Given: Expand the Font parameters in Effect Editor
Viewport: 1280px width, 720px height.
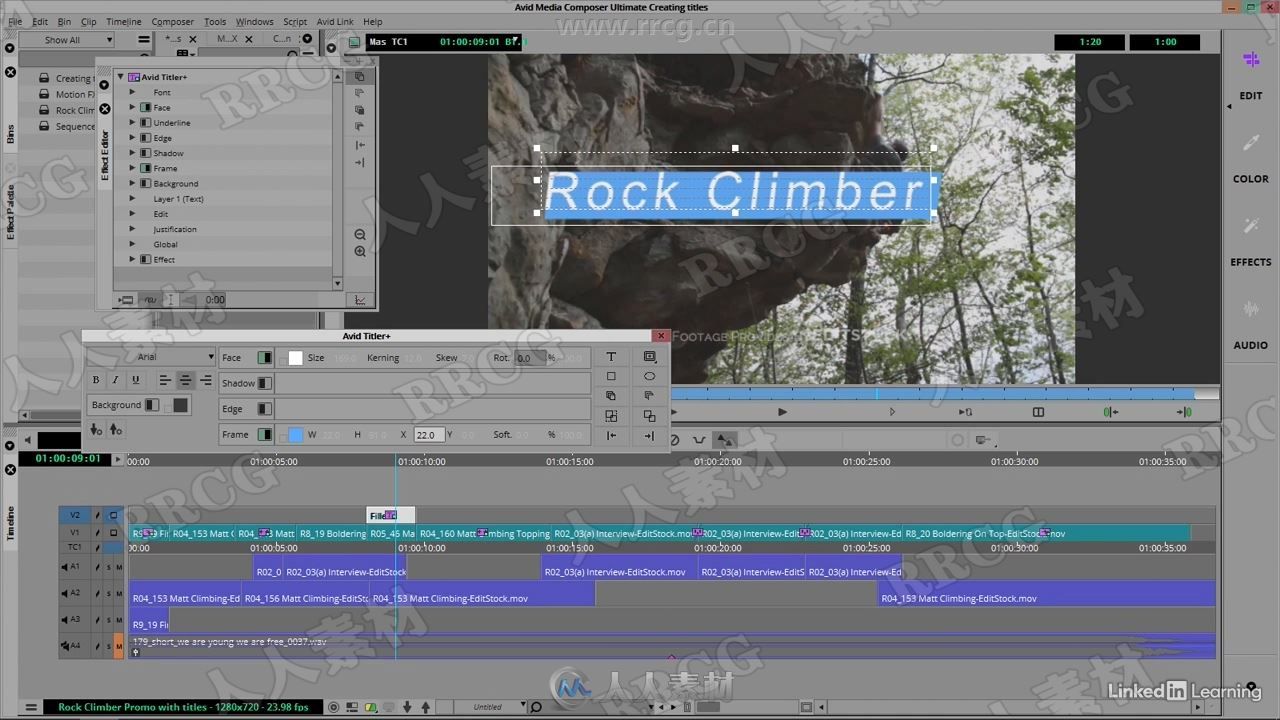Looking at the screenshot, I should coord(132,92).
